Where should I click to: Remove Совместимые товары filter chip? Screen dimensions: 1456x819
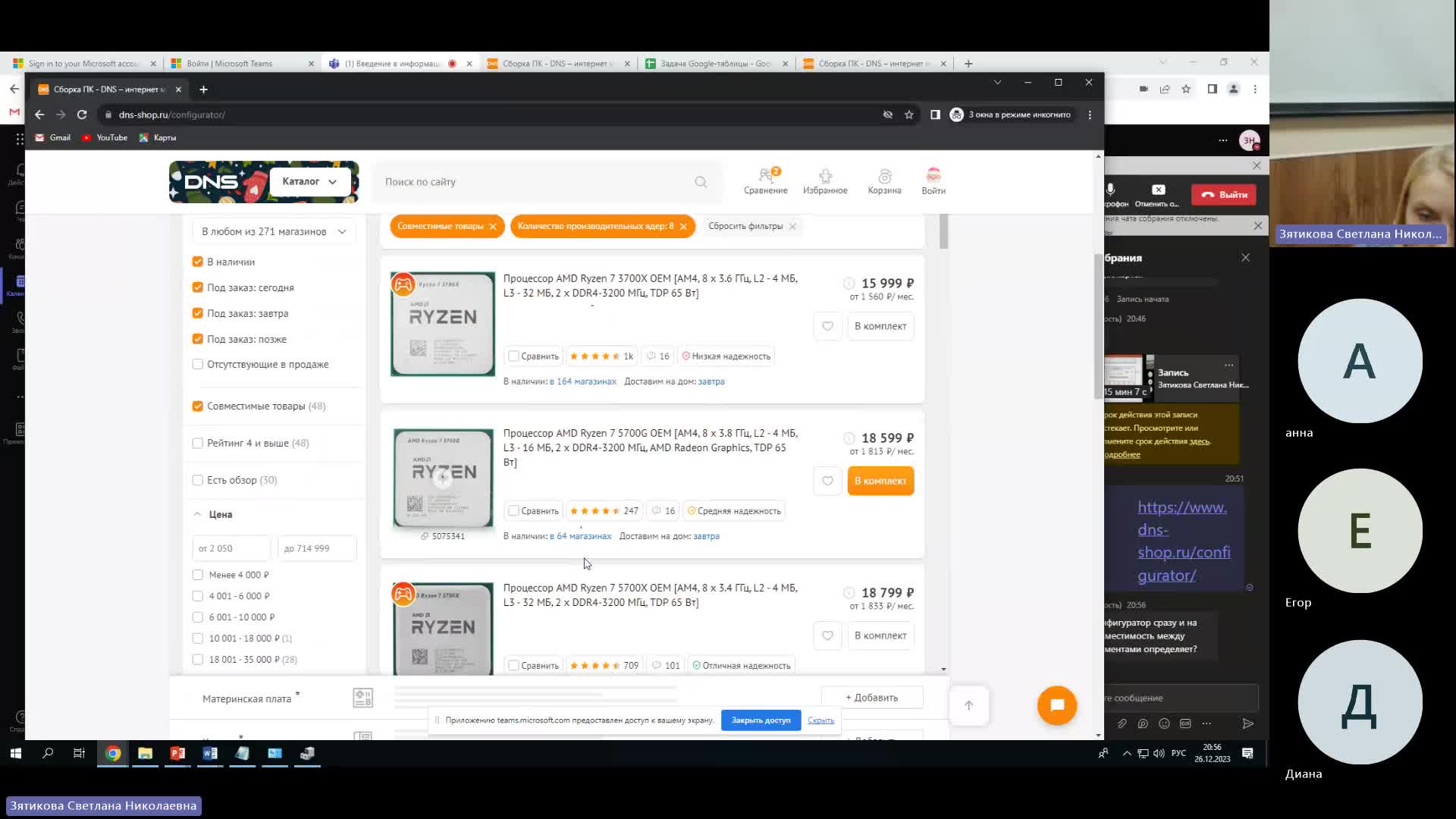(x=493, y=227)
